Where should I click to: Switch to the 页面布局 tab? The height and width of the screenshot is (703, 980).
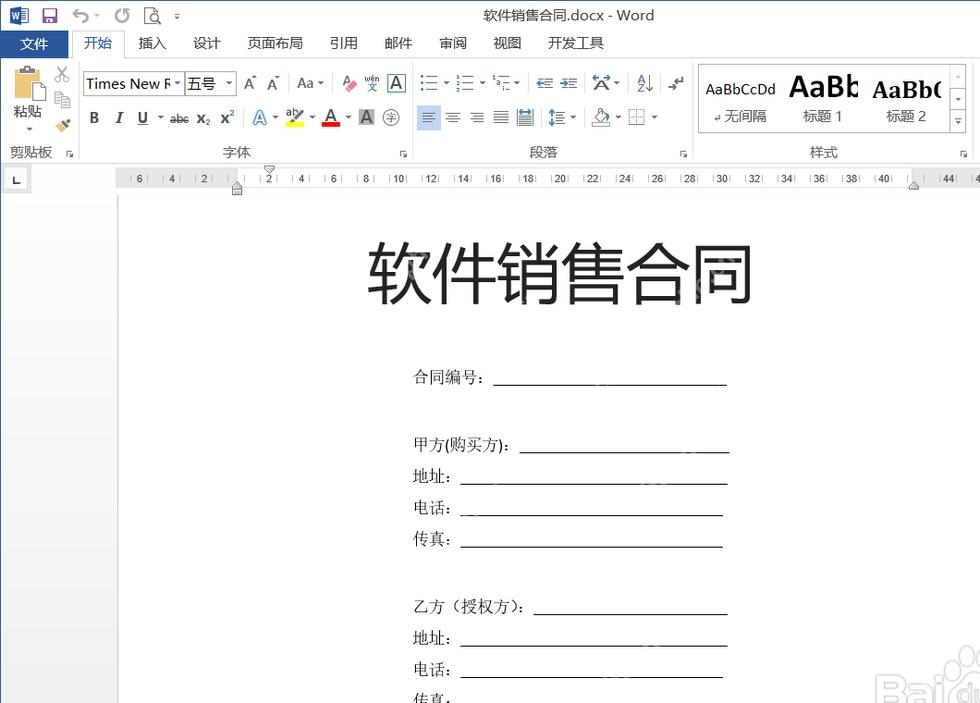pos(275,43)
